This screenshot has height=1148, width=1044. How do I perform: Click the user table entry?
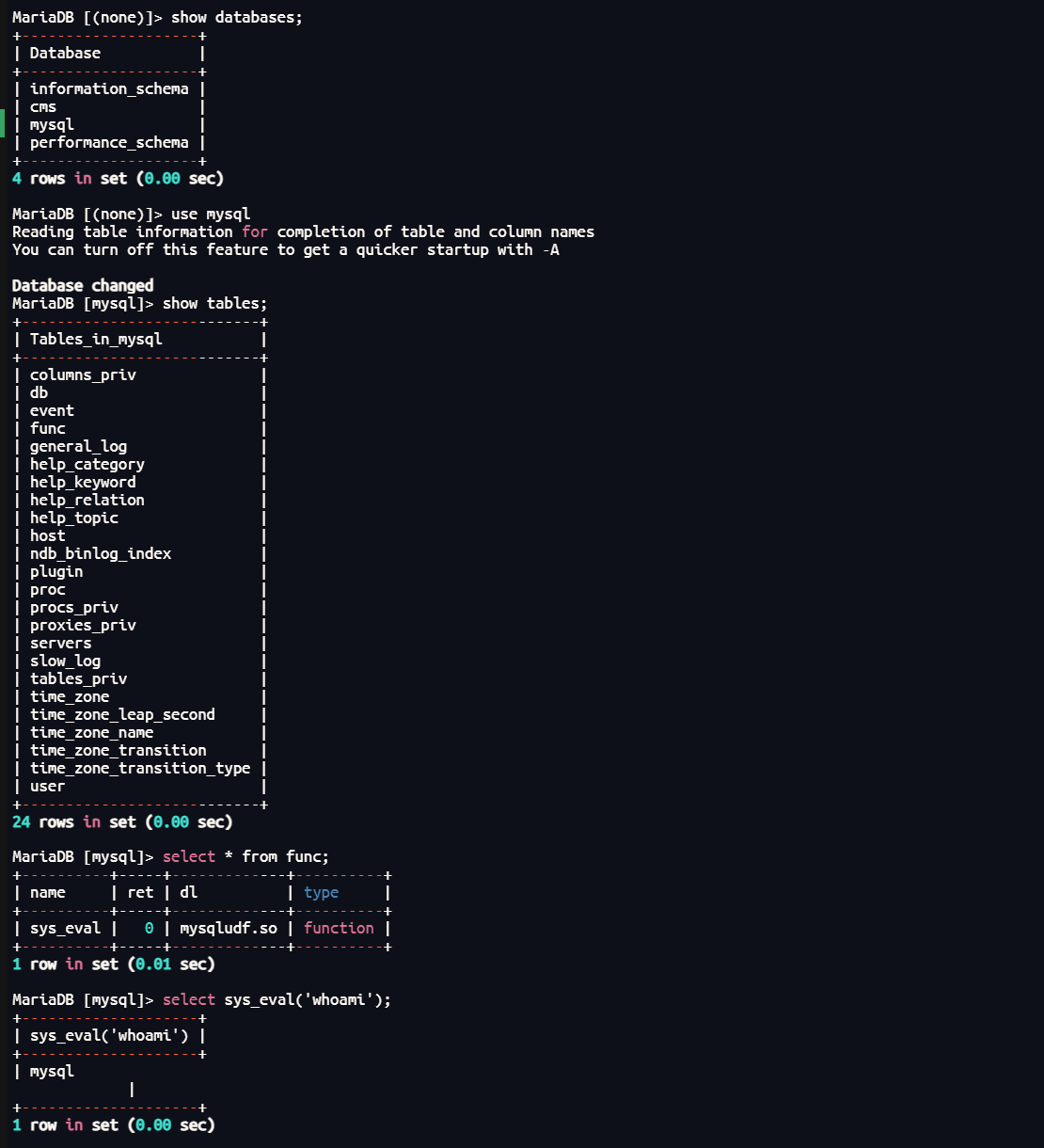48,786
